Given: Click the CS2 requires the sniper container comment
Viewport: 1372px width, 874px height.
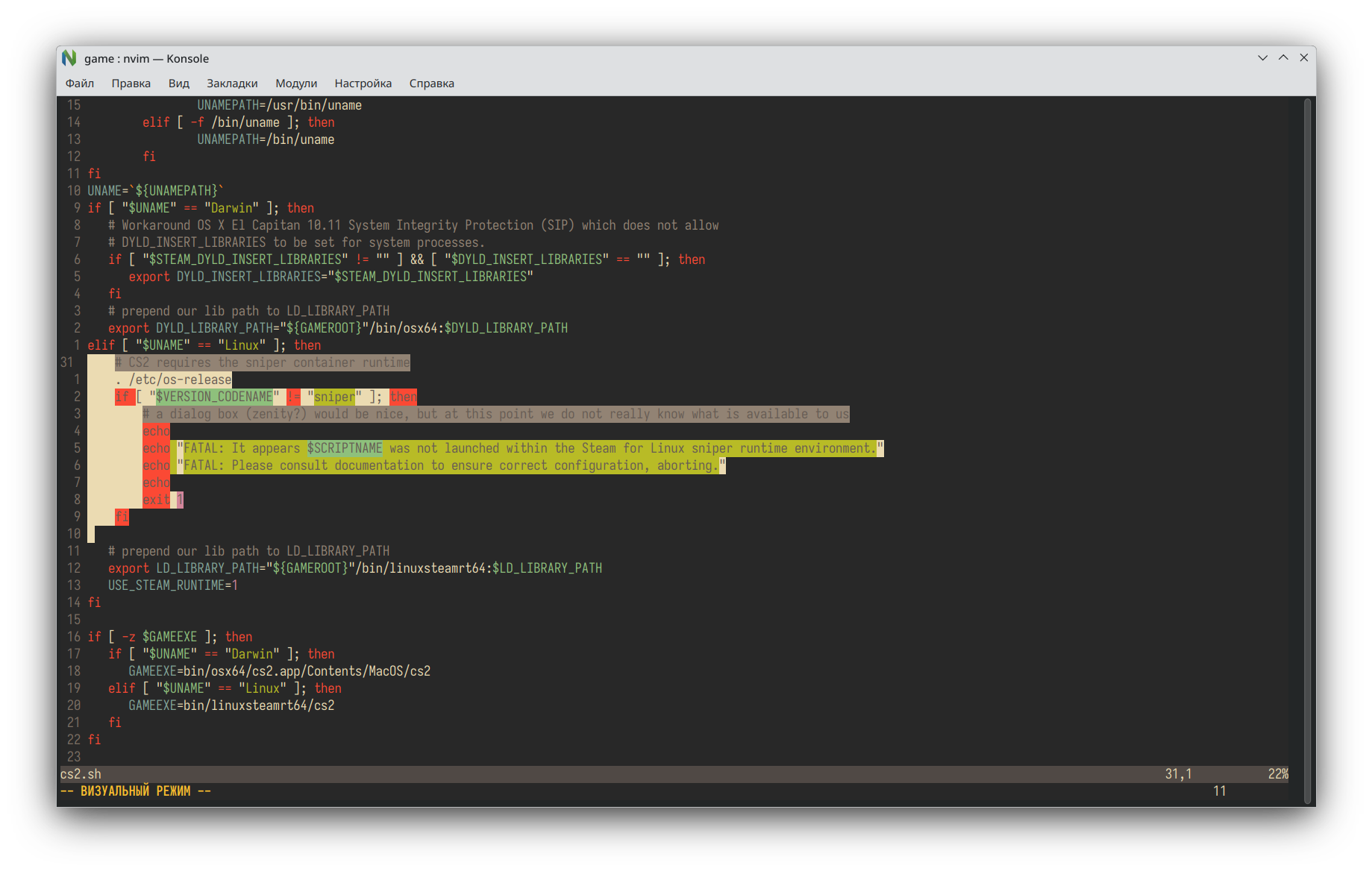Looking at the screenshot, I should (263, 362).
